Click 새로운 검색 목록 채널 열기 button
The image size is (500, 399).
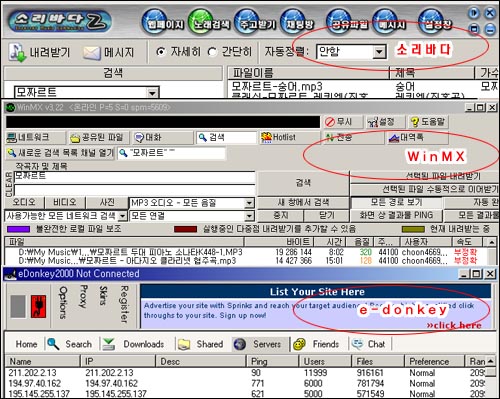[60, 153]
